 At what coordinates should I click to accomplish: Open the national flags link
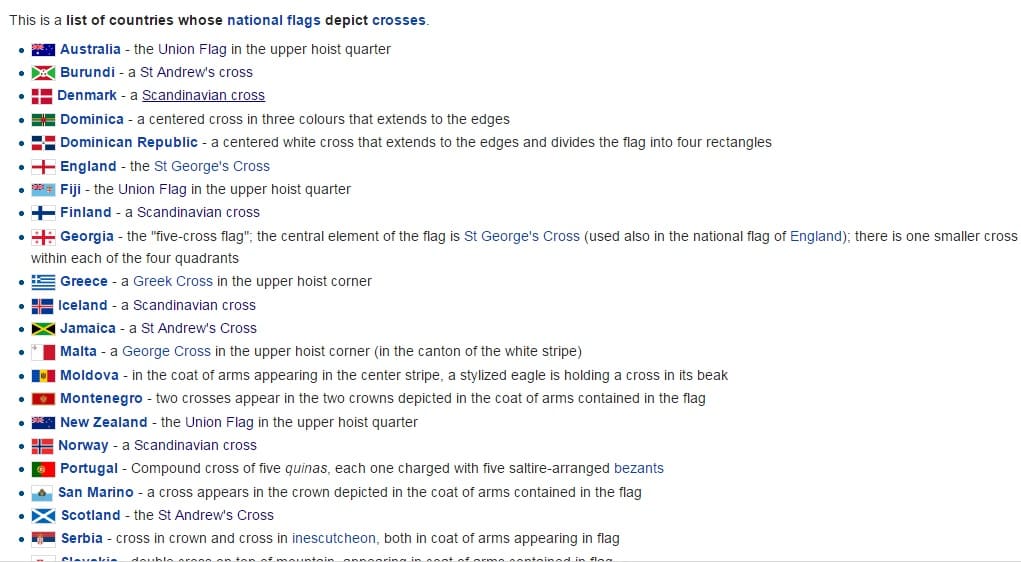tap(273, 20)
